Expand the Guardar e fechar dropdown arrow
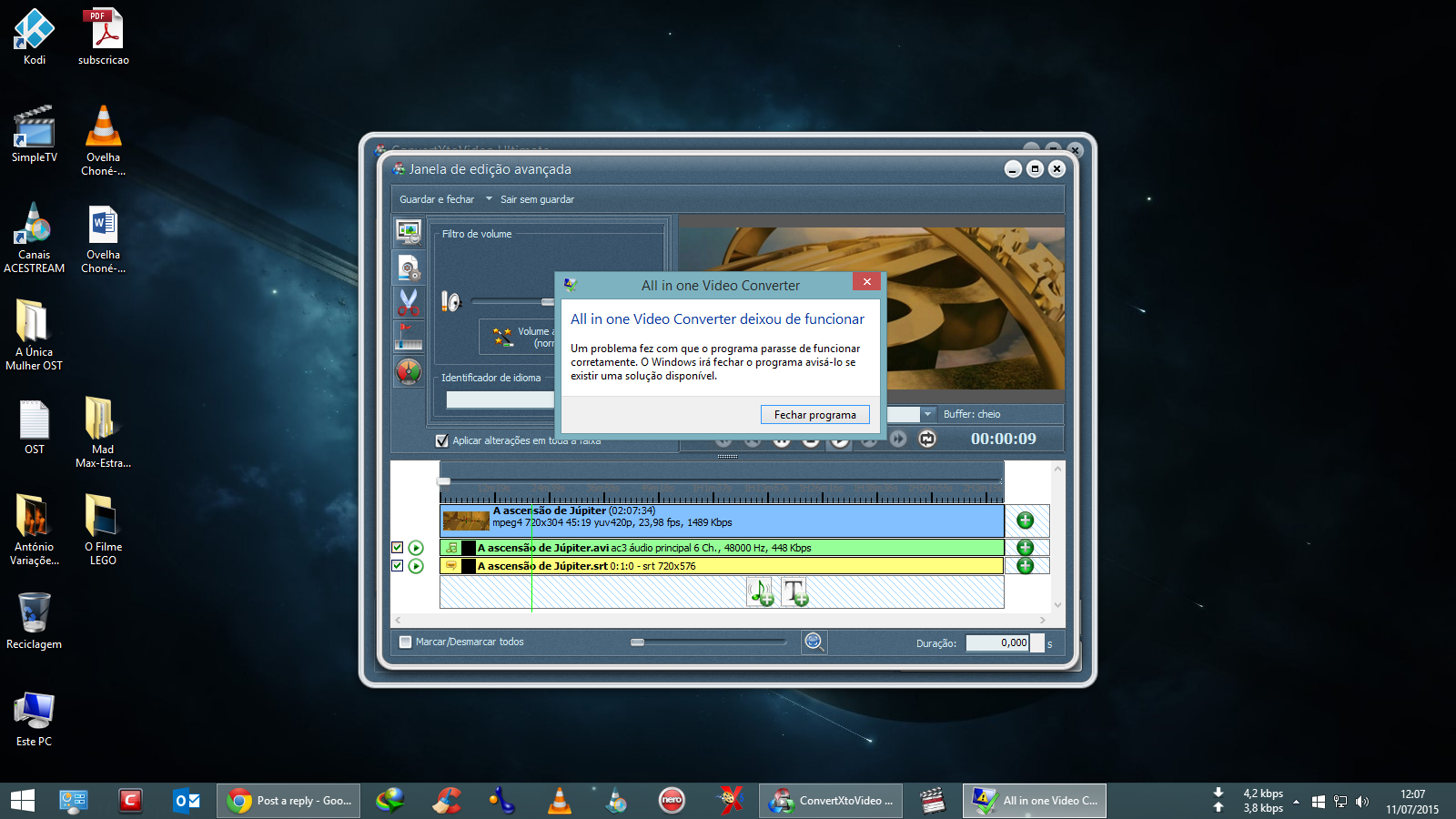 tap(489, 199)
